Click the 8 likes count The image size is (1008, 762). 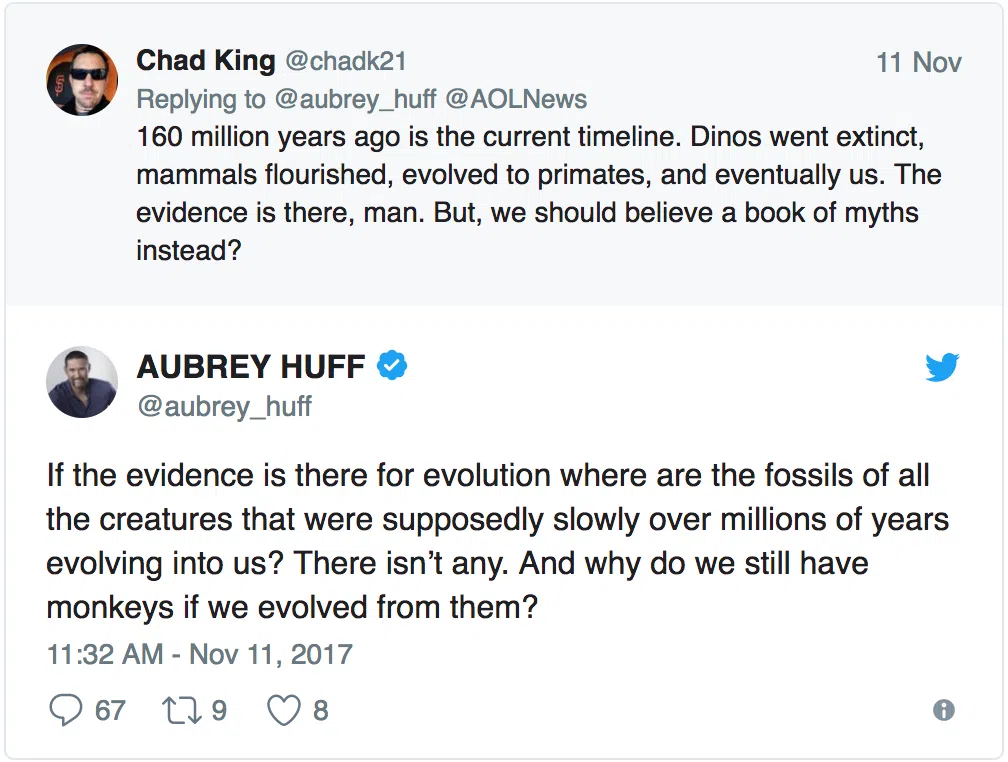tap(320, 710)
